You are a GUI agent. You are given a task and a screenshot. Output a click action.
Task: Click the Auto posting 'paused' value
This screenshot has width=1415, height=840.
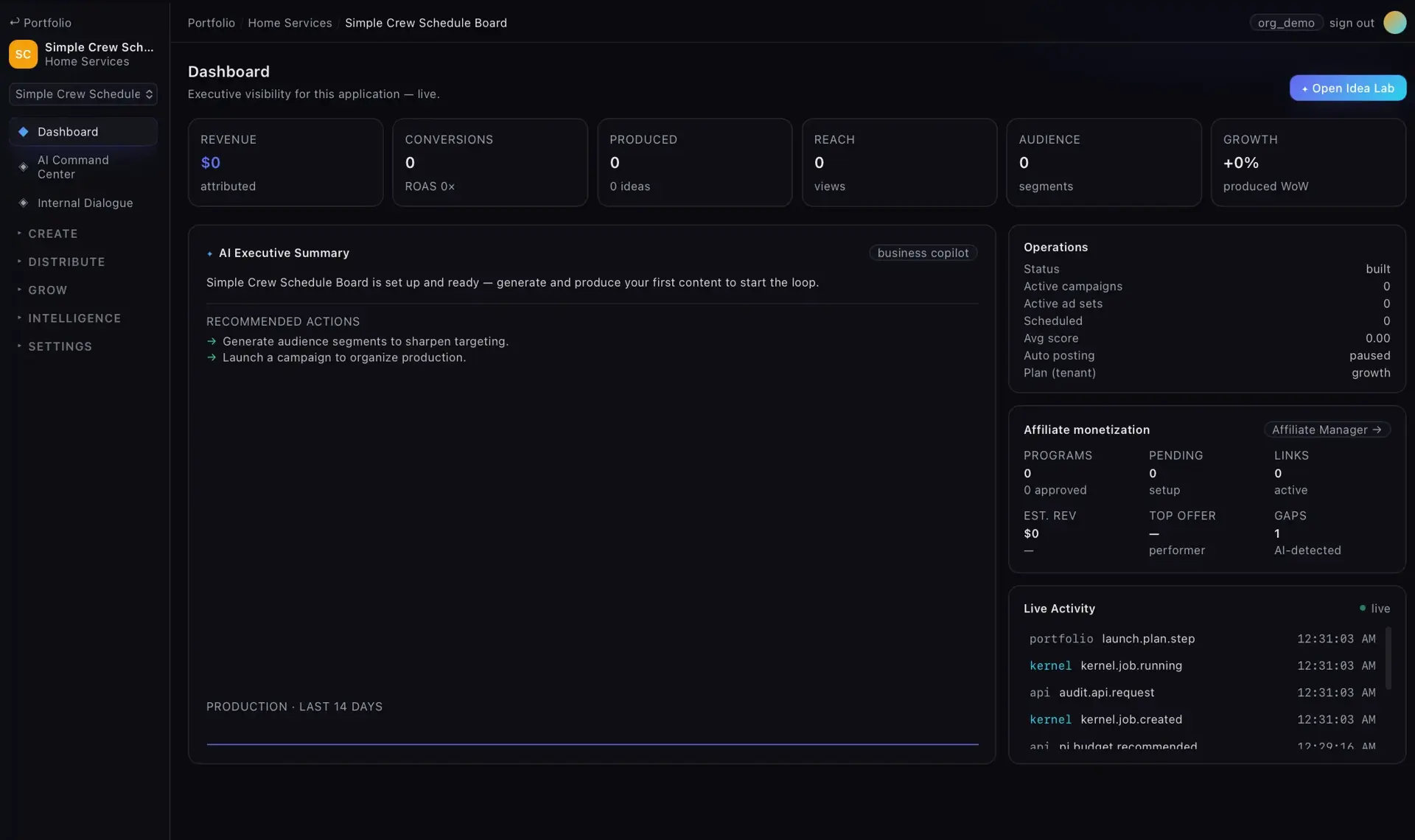click(1369, 355)
